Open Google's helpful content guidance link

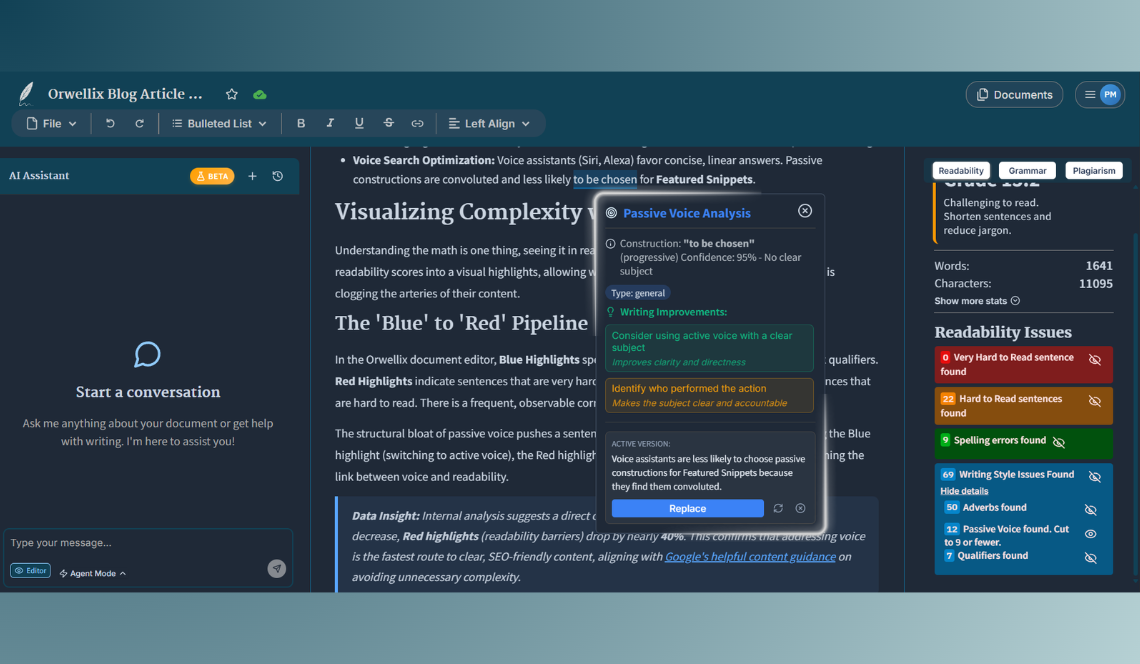(750, 557)
